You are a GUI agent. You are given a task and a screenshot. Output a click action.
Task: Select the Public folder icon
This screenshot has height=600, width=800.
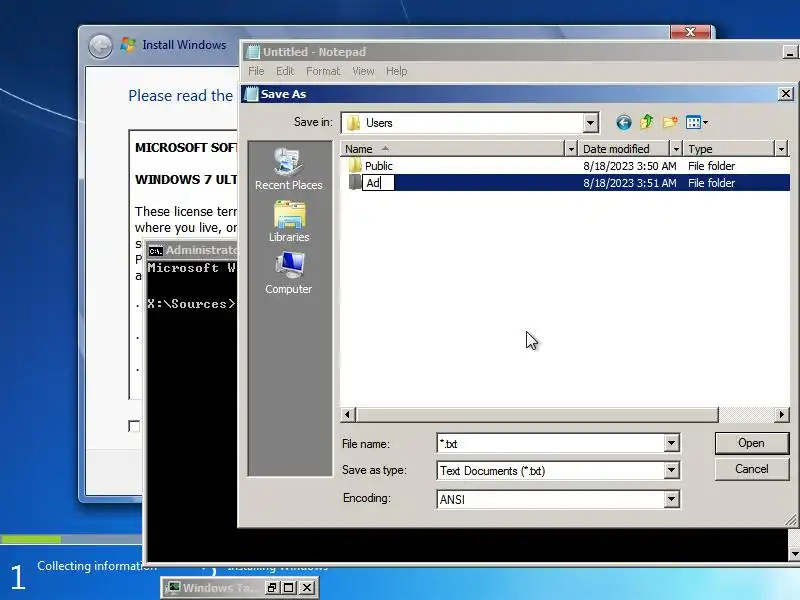point(355,166)
